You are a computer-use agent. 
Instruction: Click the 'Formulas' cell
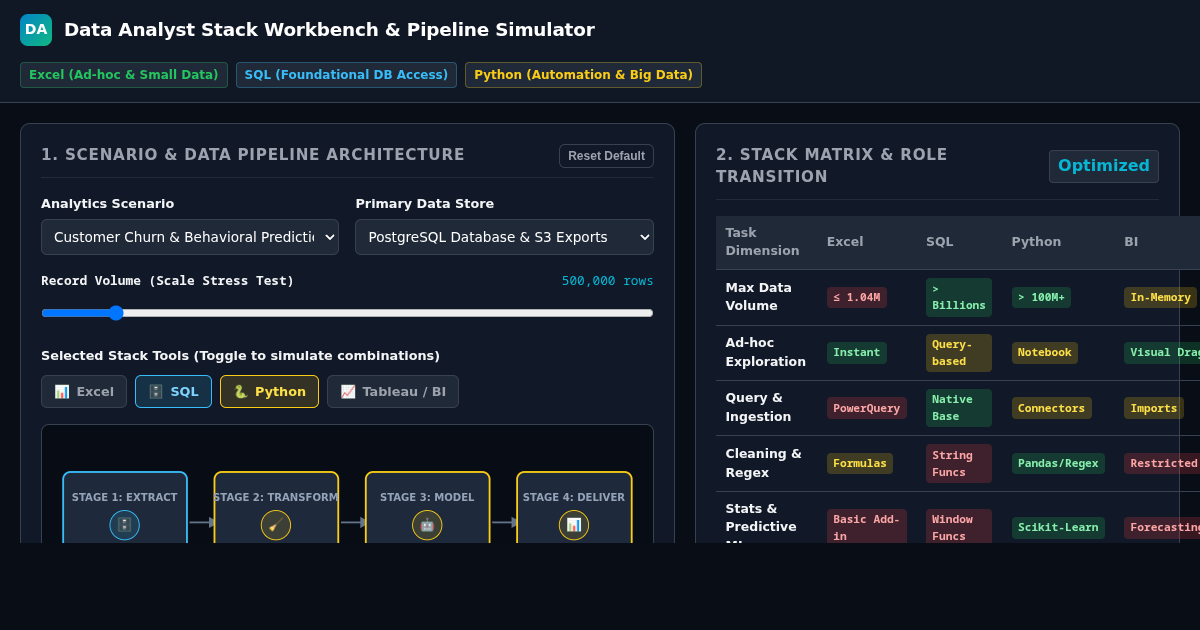coord(860,464)
